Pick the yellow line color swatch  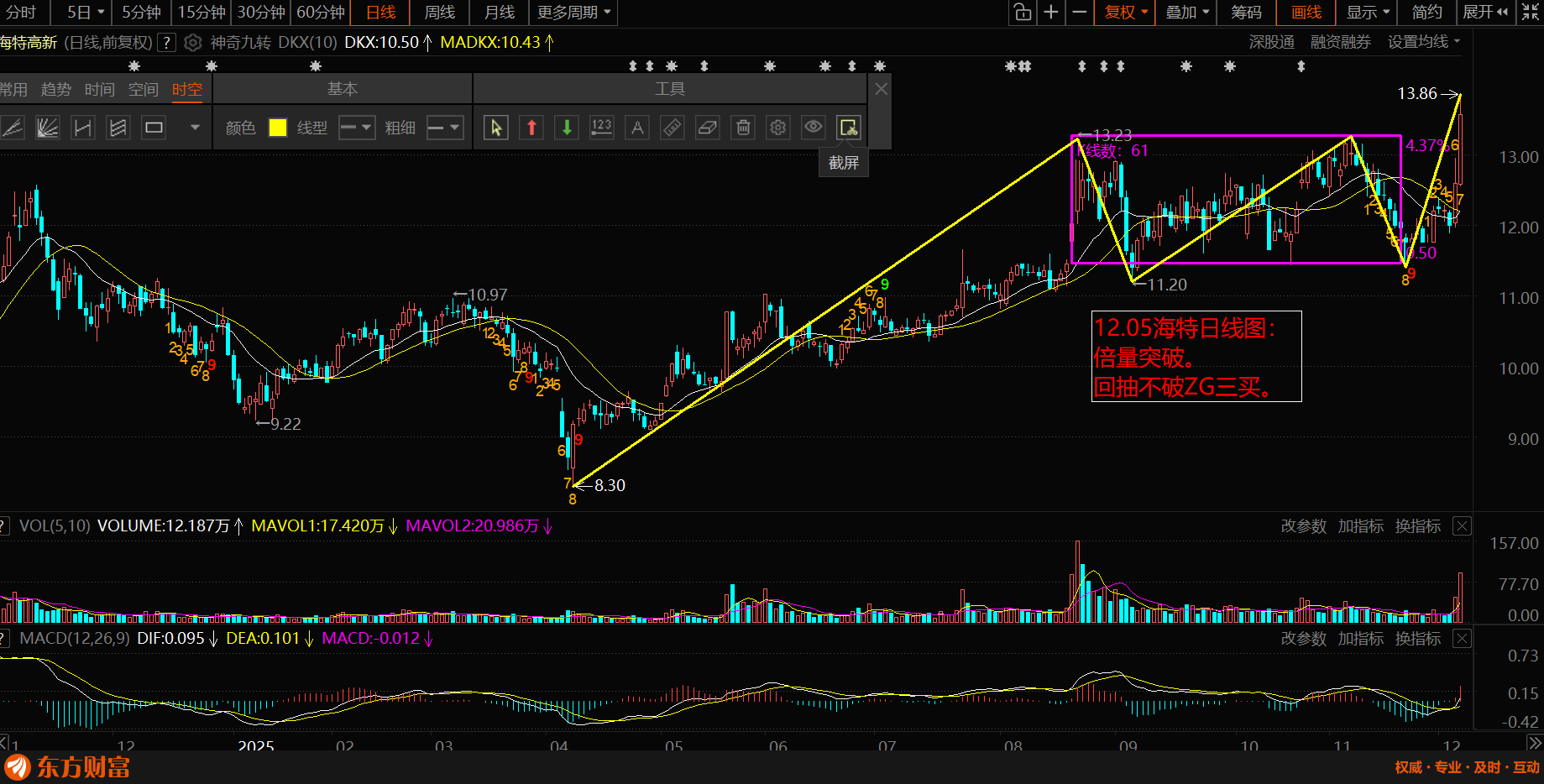point(278,128)
